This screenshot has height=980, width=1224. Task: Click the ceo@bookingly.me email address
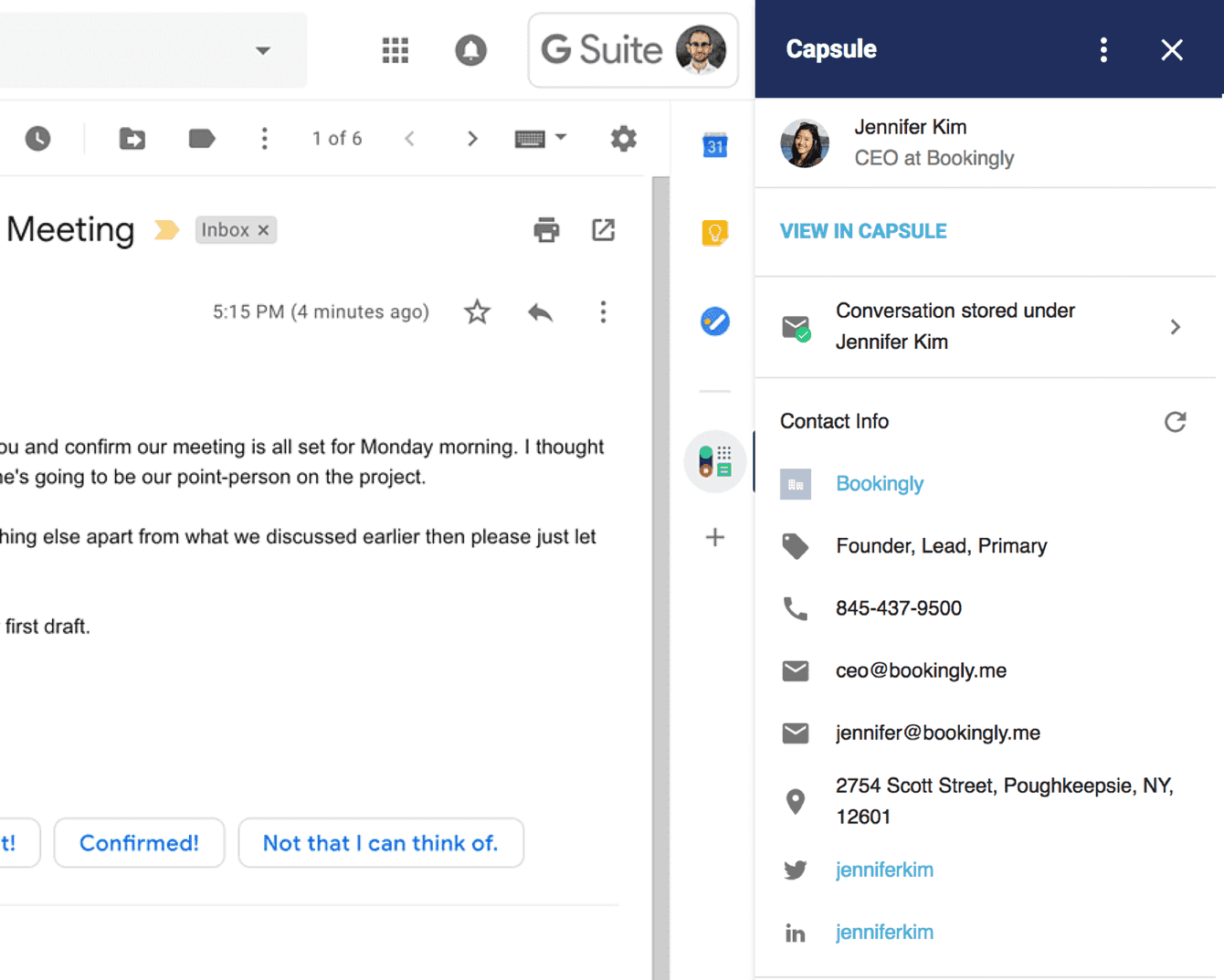click(921, 670)
